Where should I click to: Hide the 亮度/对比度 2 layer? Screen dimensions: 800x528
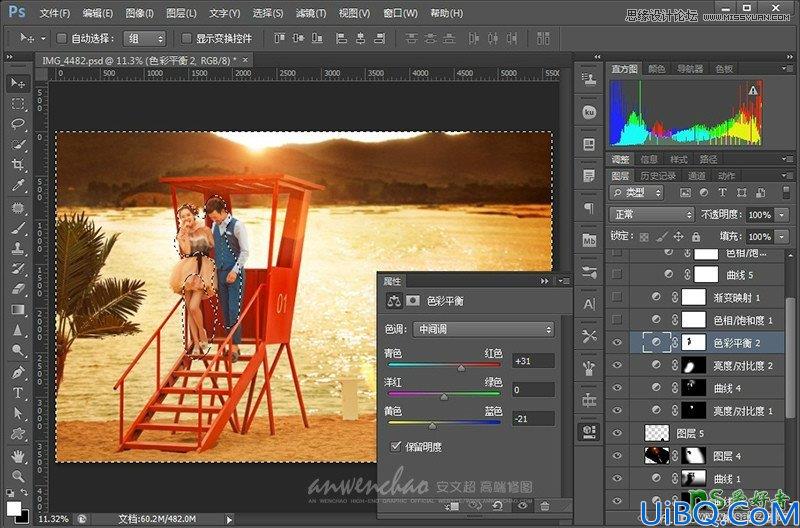point(617,365)
